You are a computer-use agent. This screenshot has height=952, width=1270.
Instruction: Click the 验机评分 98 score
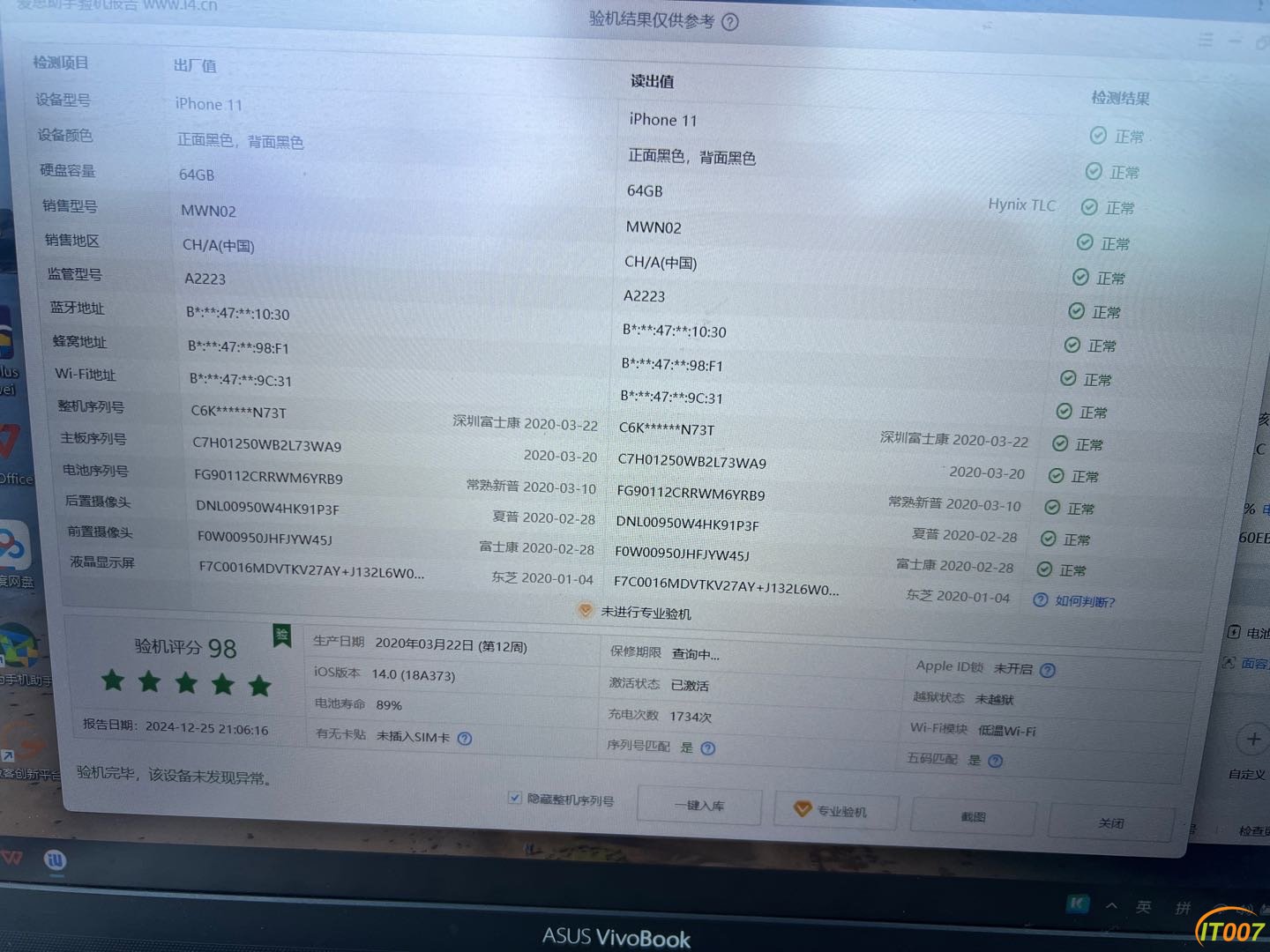pos(185,647)
